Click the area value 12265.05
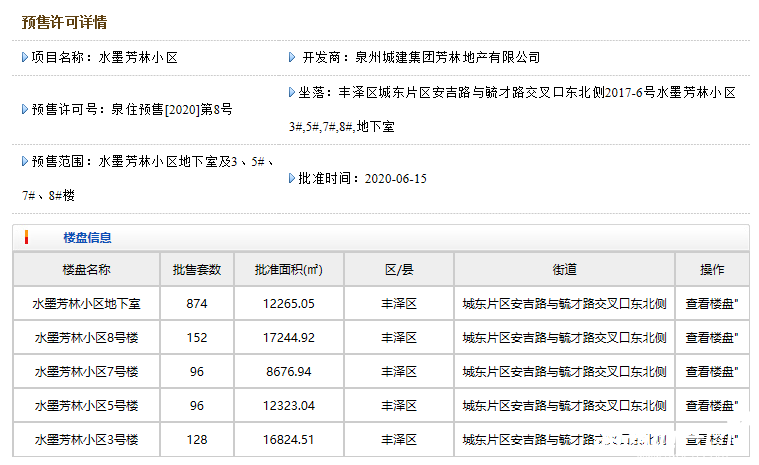 click(x=288, y=304)
